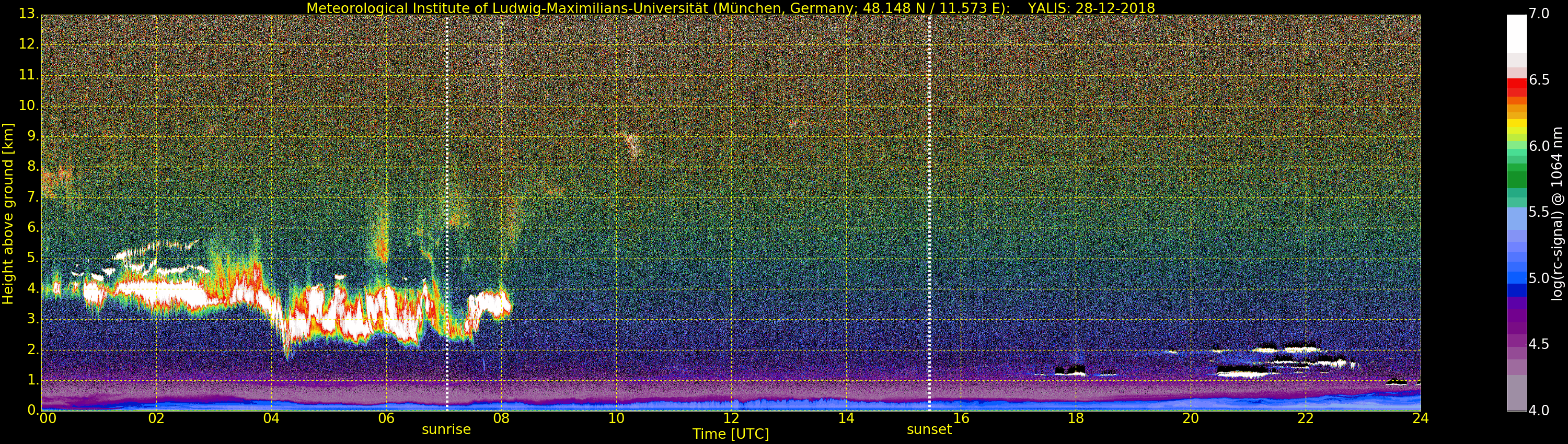This screenshot has width=1568, height=444.
Task: Click the '5.0' value on the colorbar
Action: pyautogui.click(x=1539, y=278)
